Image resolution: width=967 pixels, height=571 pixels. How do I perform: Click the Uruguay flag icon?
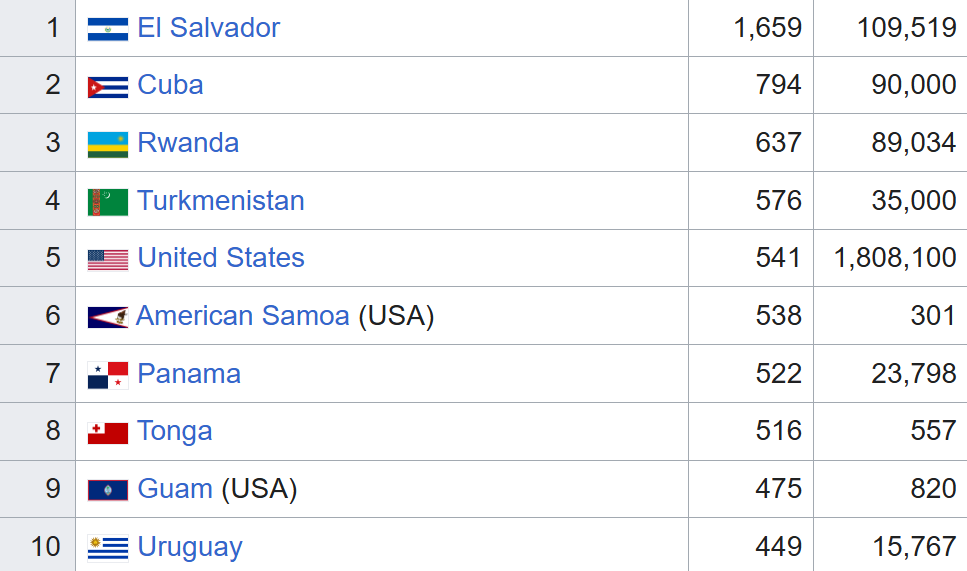(x=108, y=548)
